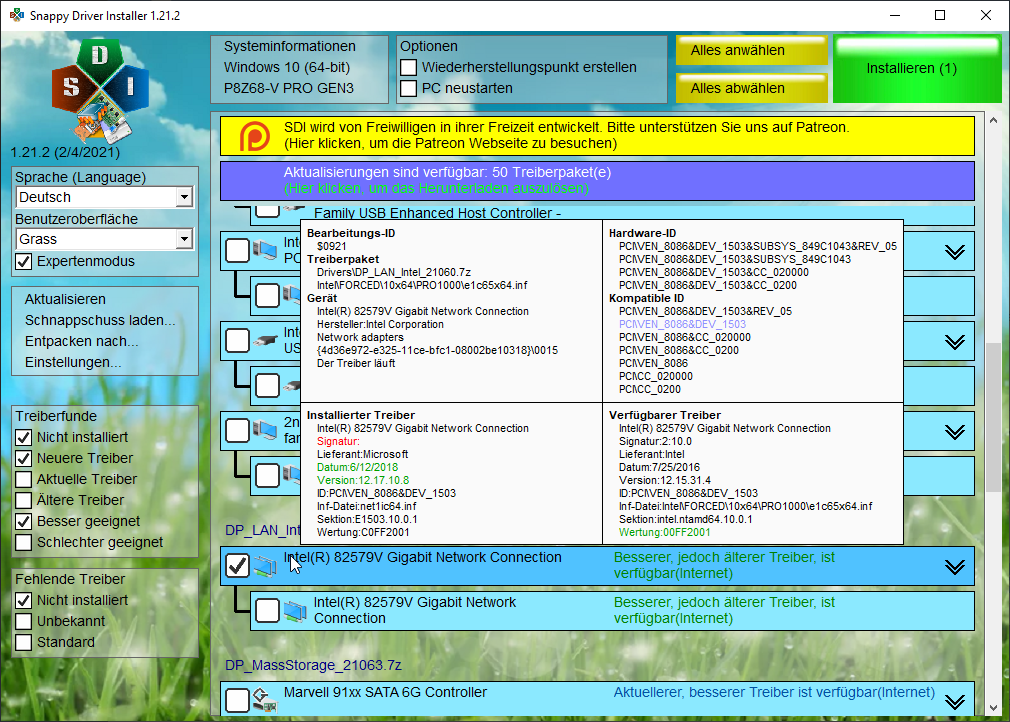Click Marvell 91xx SATA controller device icon
This screenshot has height=722, width=1010.
(x=265, y=700)
